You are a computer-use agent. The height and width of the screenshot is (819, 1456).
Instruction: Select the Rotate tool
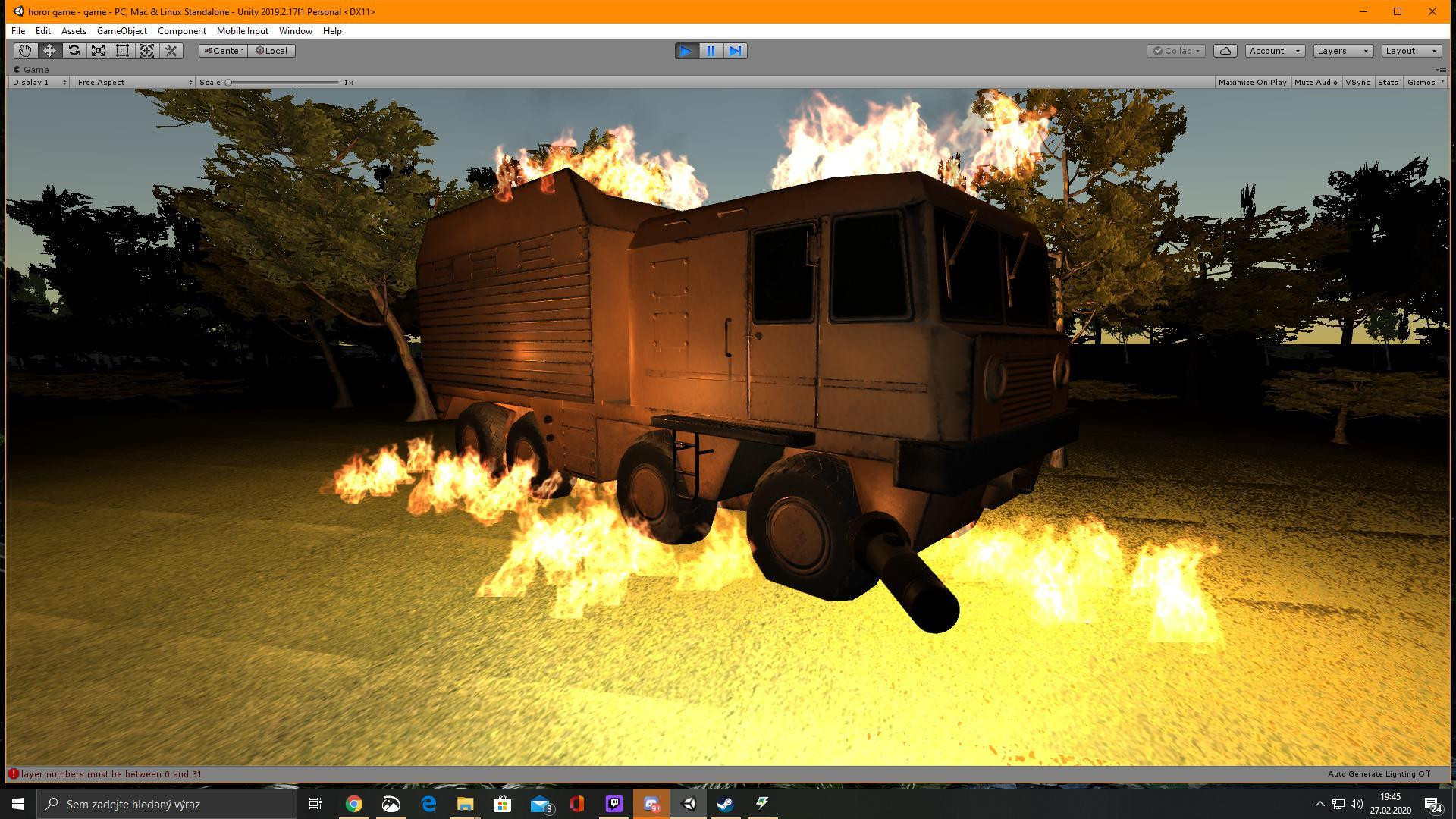(74, 51)
